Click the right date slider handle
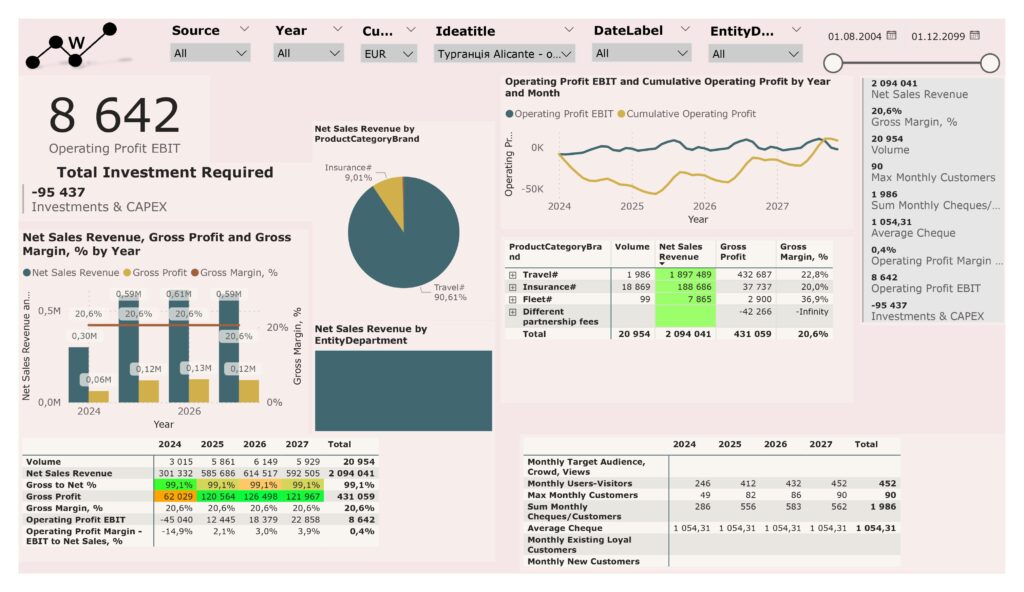The width and height of the screenshot is (1024, 592). click(x=989, y=63)
